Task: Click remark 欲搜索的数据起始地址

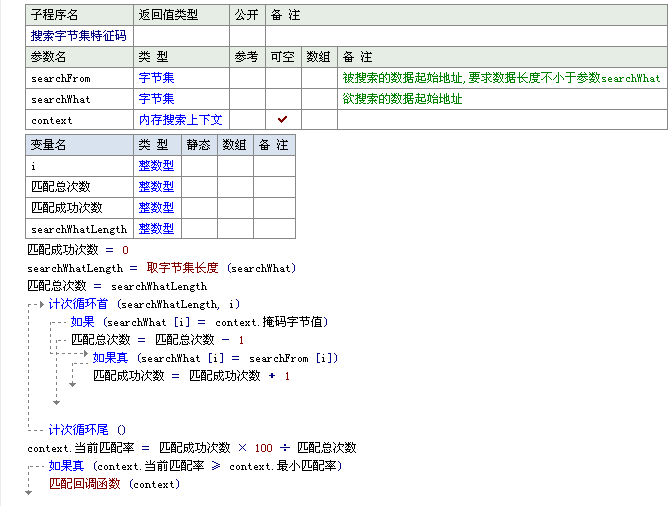Action: pos(402,99)
